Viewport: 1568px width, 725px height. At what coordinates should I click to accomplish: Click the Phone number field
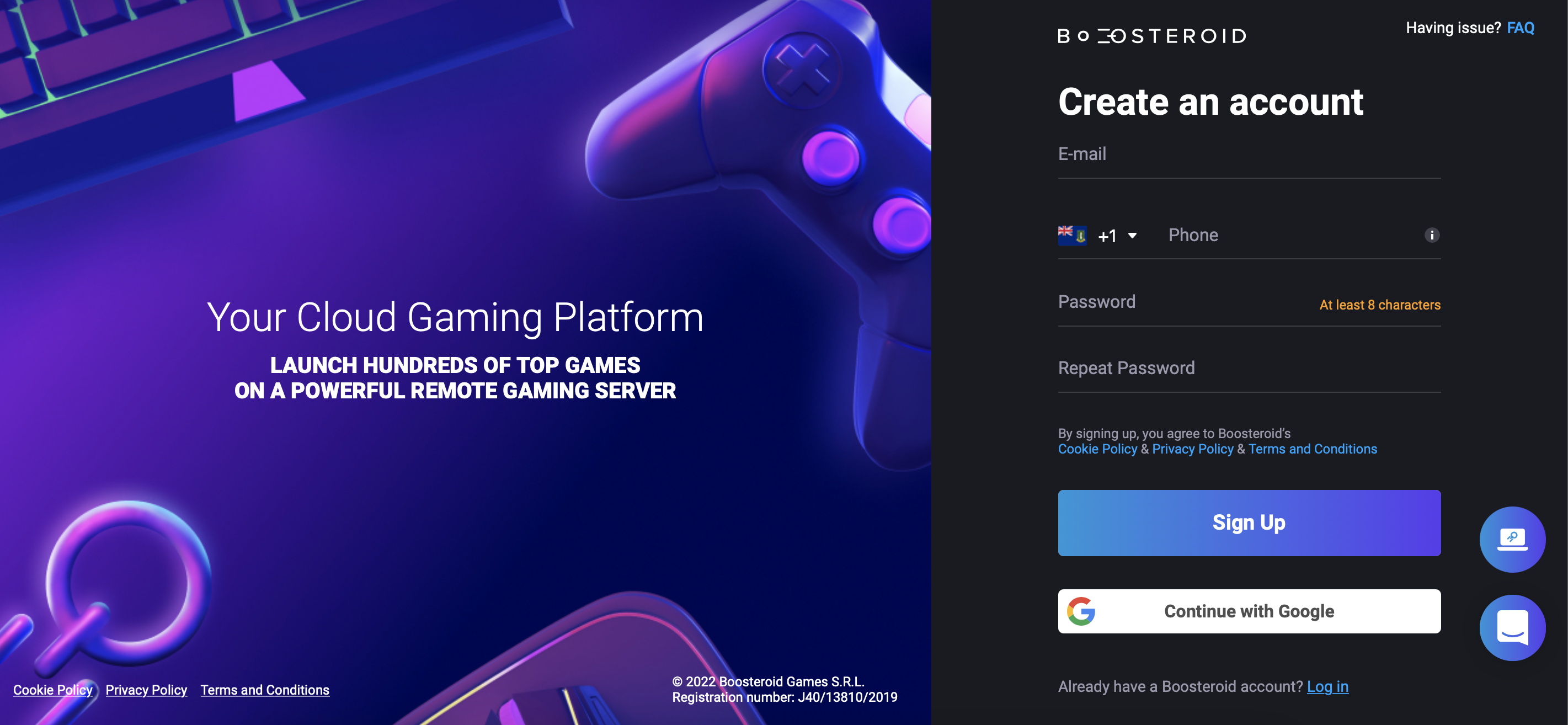click(x=1290, y=235)
